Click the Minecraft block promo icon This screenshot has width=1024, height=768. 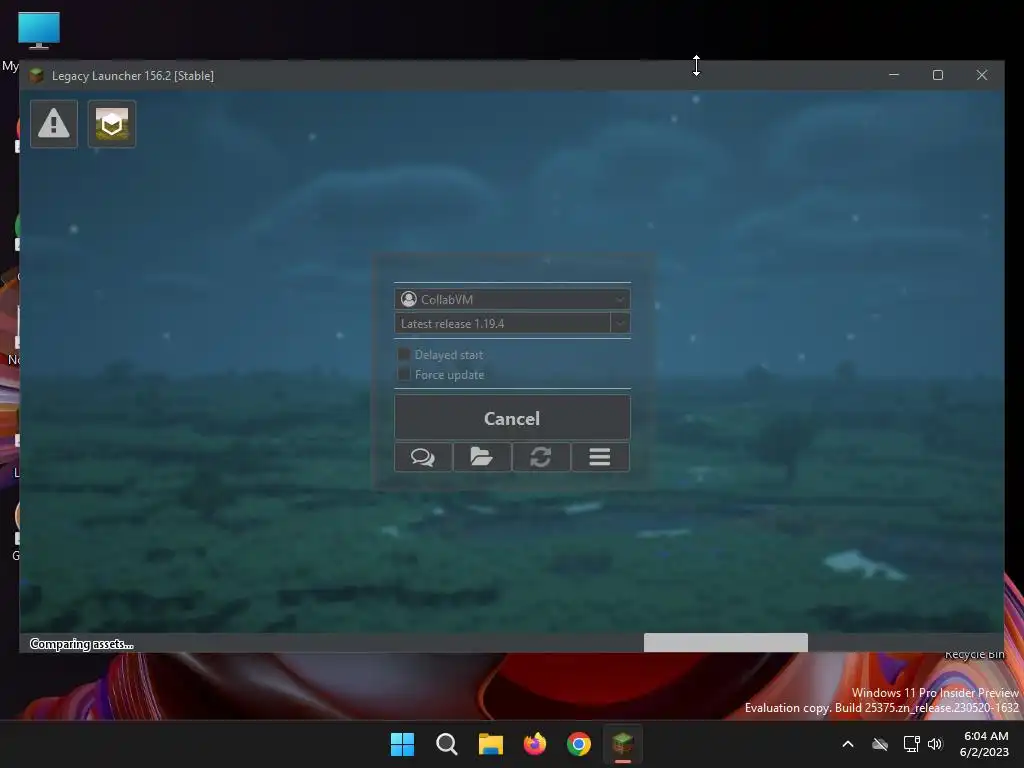(x=112, y=124)
